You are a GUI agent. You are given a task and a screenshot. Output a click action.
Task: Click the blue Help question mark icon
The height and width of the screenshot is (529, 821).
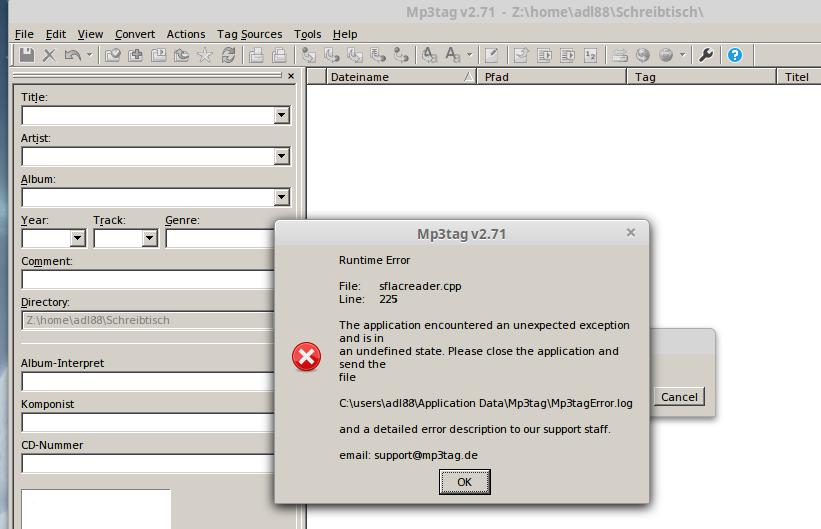point(735,54)
